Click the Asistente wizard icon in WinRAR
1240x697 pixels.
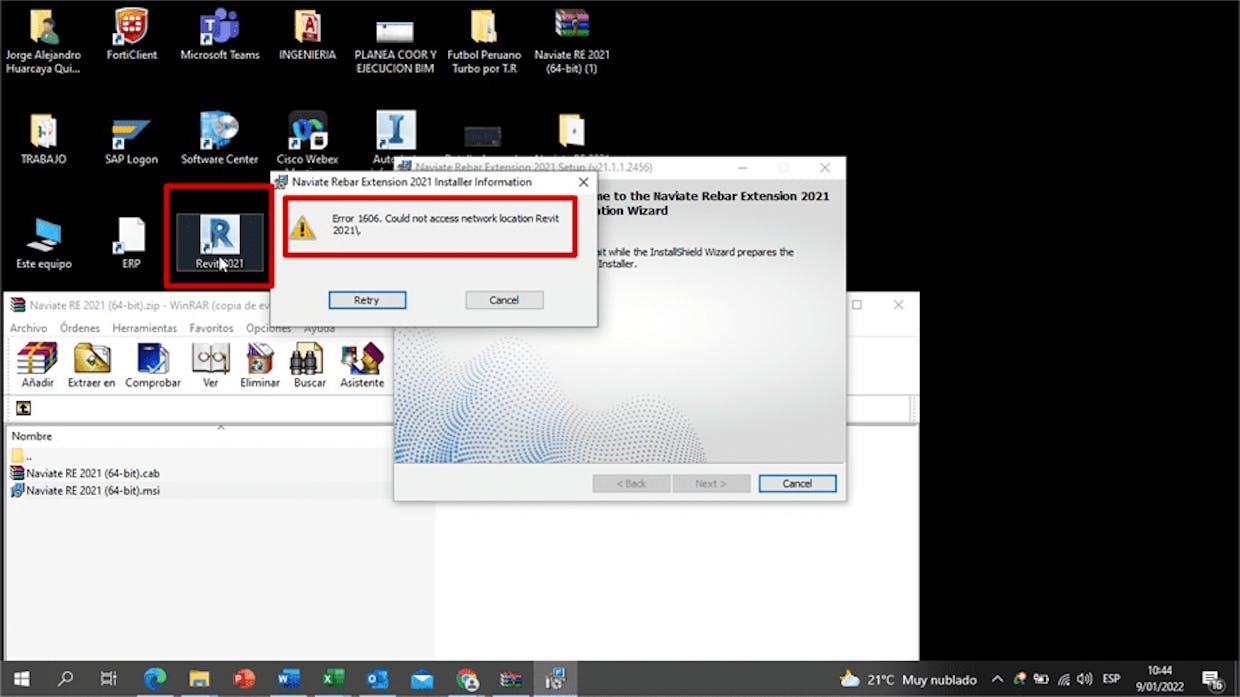362,365
